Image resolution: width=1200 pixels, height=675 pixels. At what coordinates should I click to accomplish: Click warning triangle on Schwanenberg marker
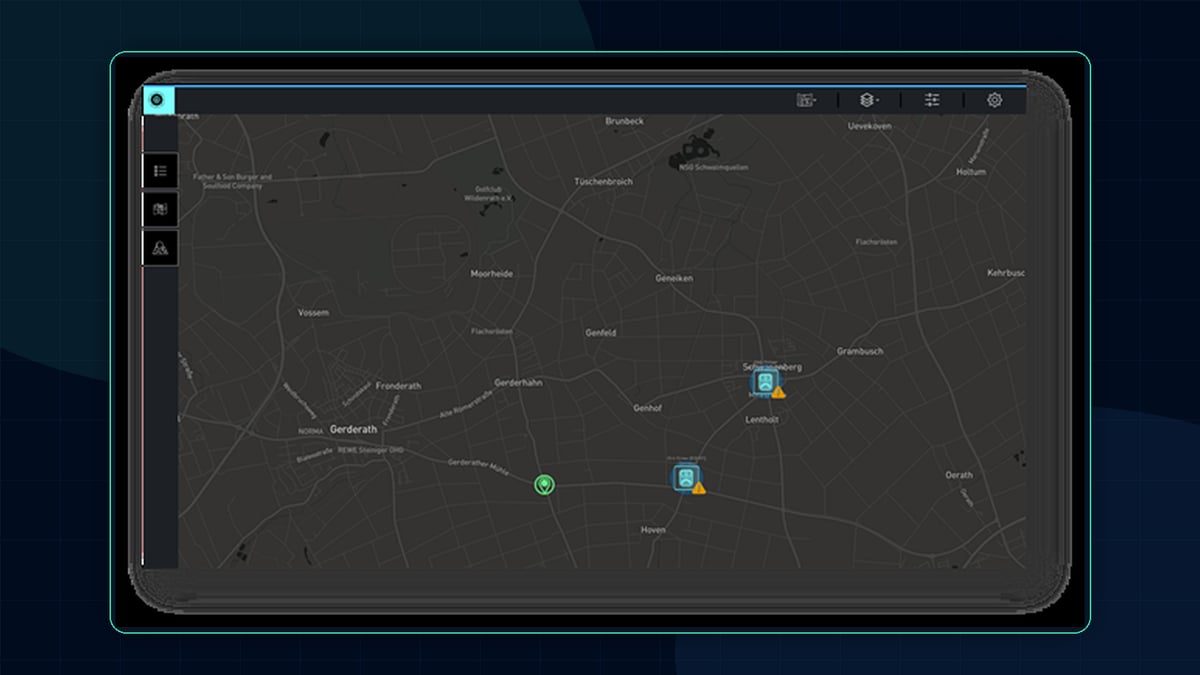(x=778, y=393)
